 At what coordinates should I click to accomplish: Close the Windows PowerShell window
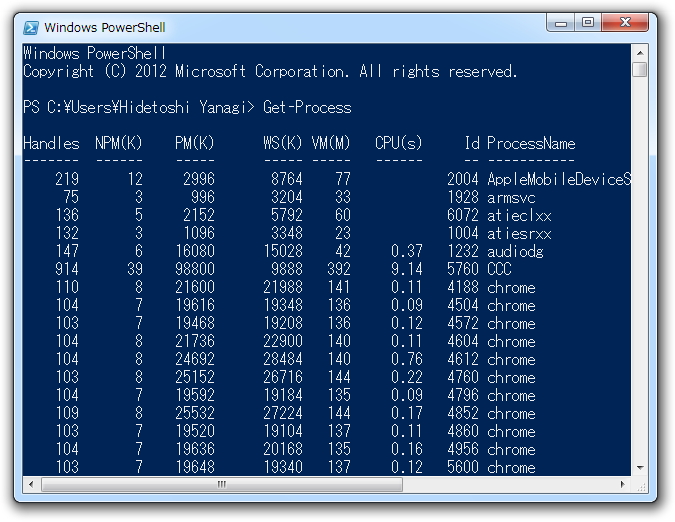click(625, 22)
